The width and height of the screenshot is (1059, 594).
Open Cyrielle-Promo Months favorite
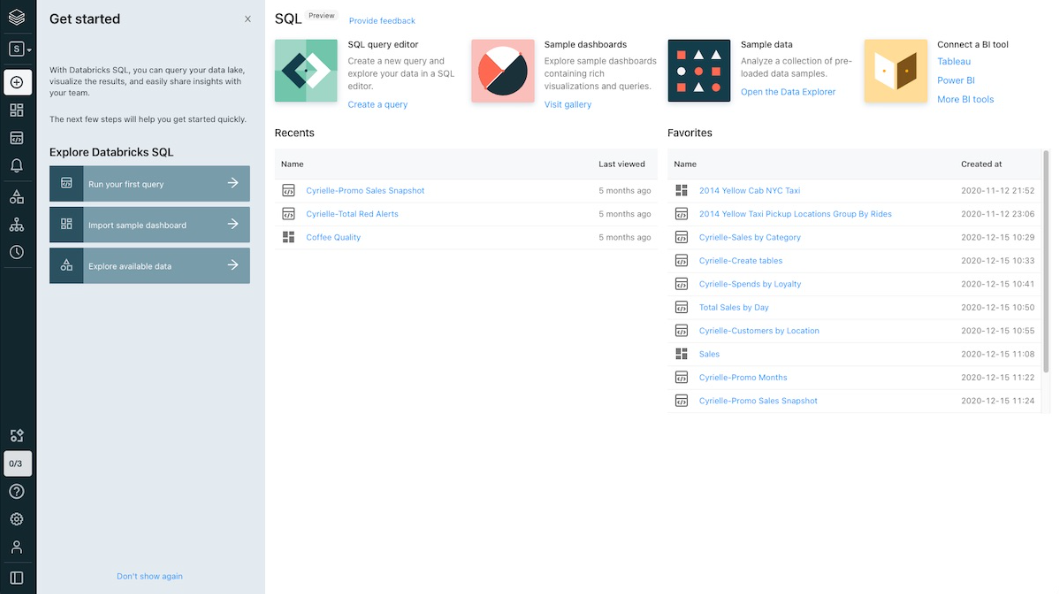pyautogui.click(x=743, y=378)
